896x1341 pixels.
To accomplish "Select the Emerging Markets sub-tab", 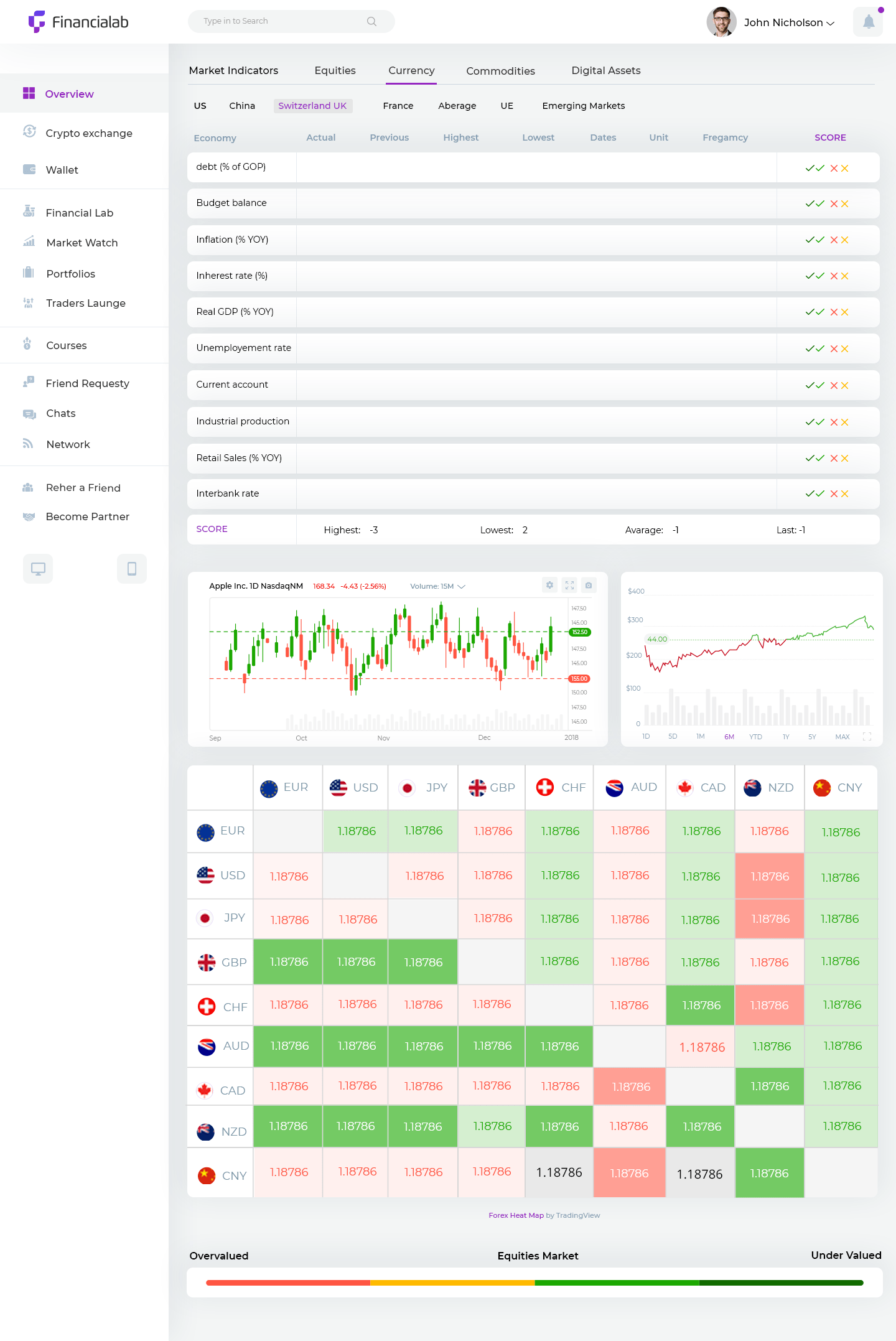I will tap(583, 106).
